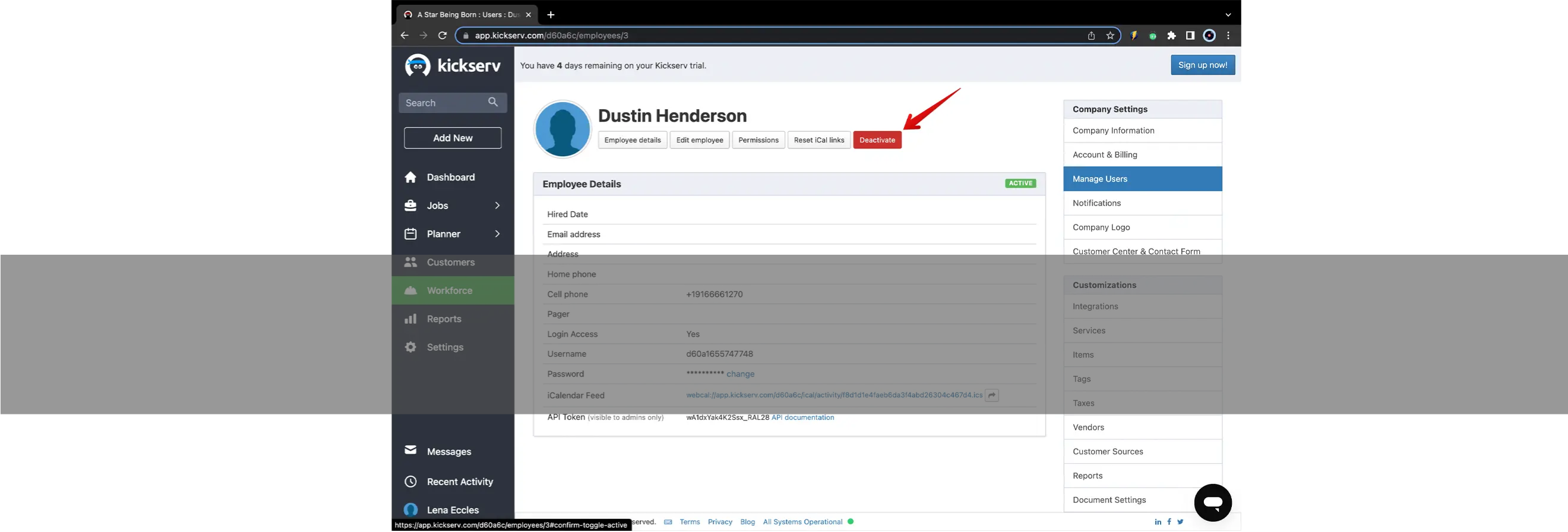Click the iCalendar feed share arrow icon

pos(992,395)
